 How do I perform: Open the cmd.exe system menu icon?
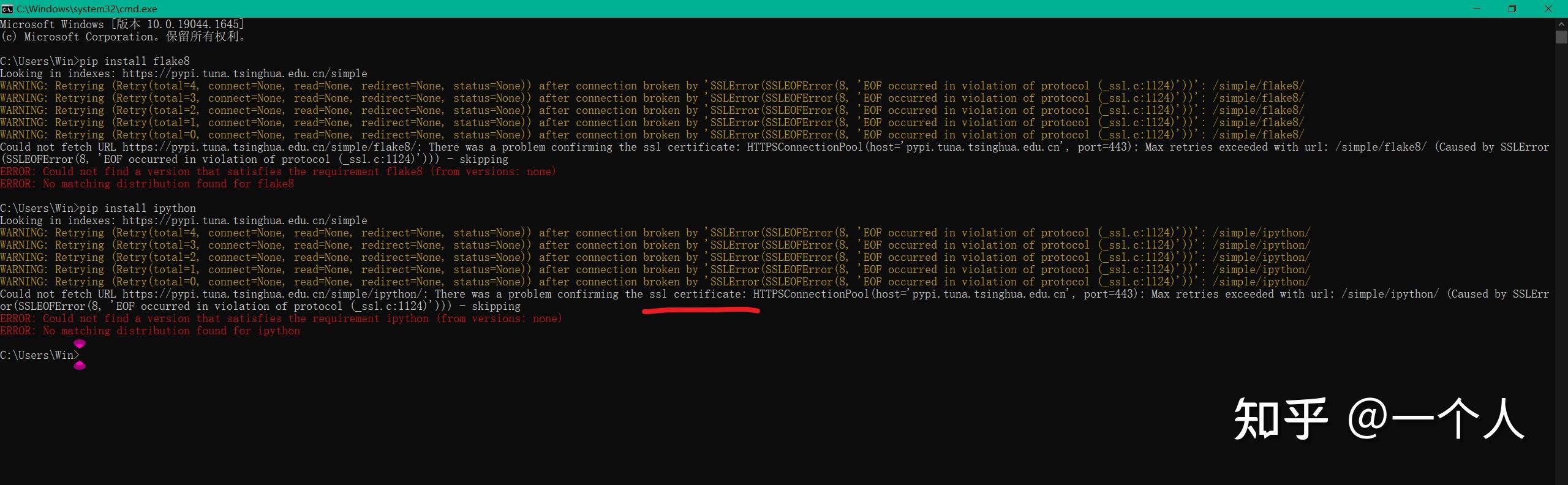pos(7,9)
